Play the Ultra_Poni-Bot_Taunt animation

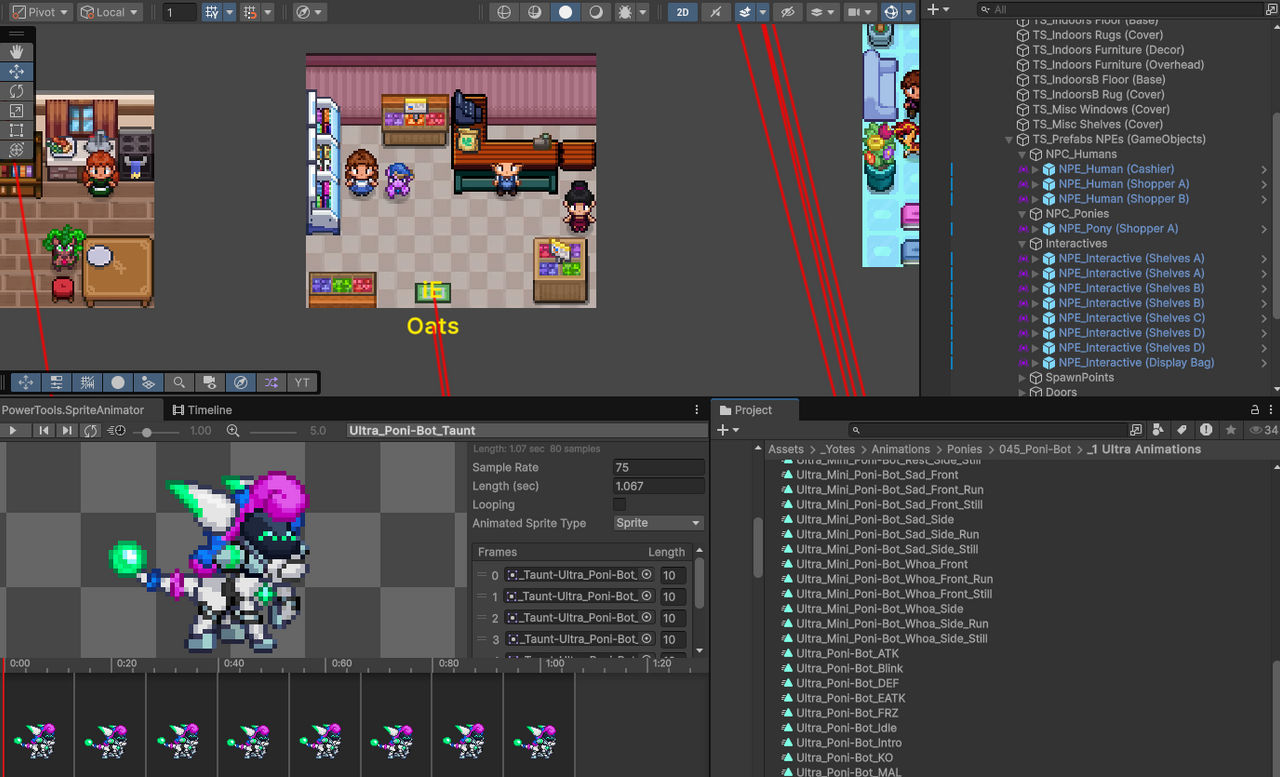pyautogui.click(x=13, y=430)
